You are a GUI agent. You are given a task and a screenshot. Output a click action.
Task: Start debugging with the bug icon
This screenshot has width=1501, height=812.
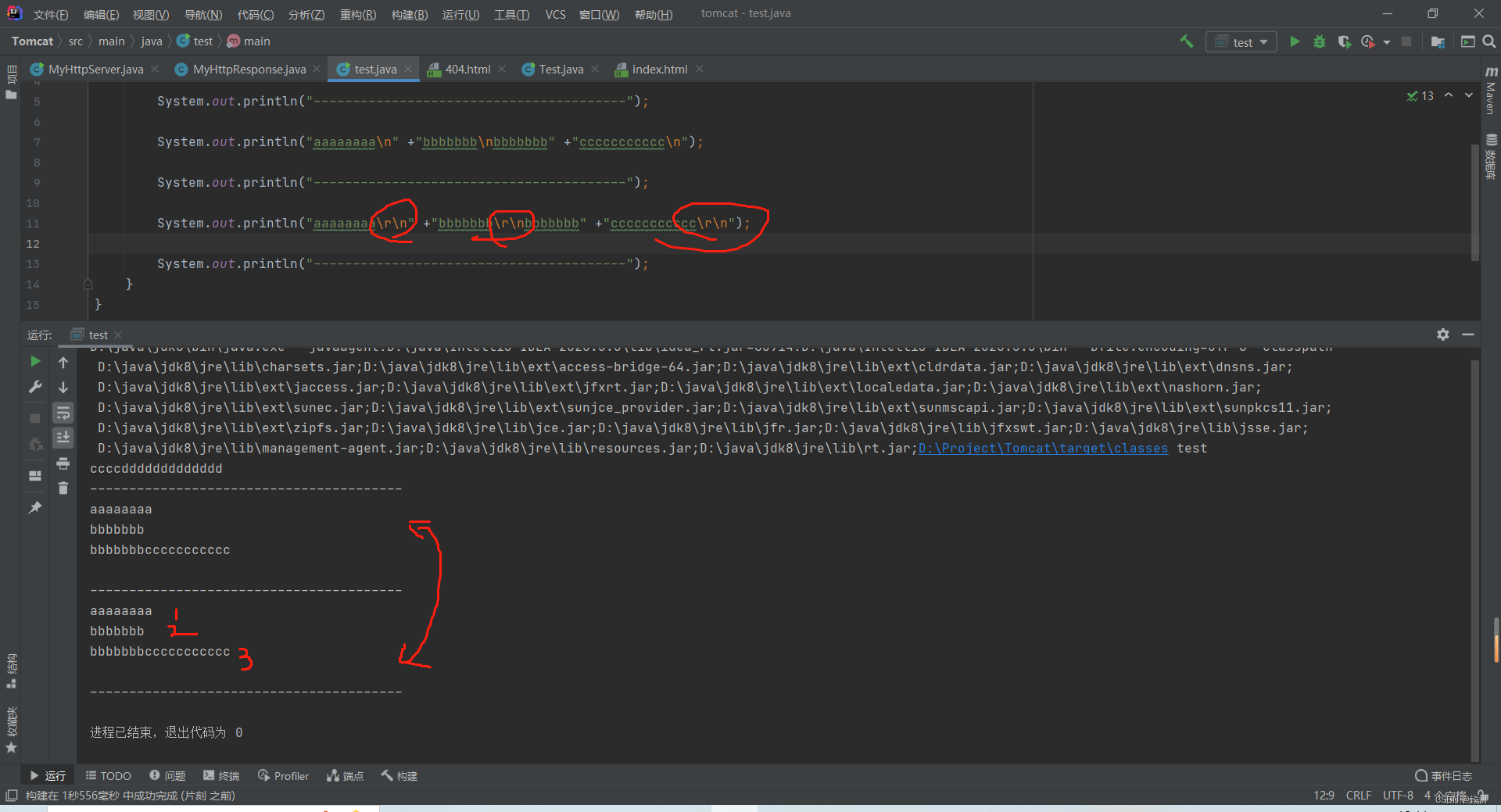[1320, 41]
